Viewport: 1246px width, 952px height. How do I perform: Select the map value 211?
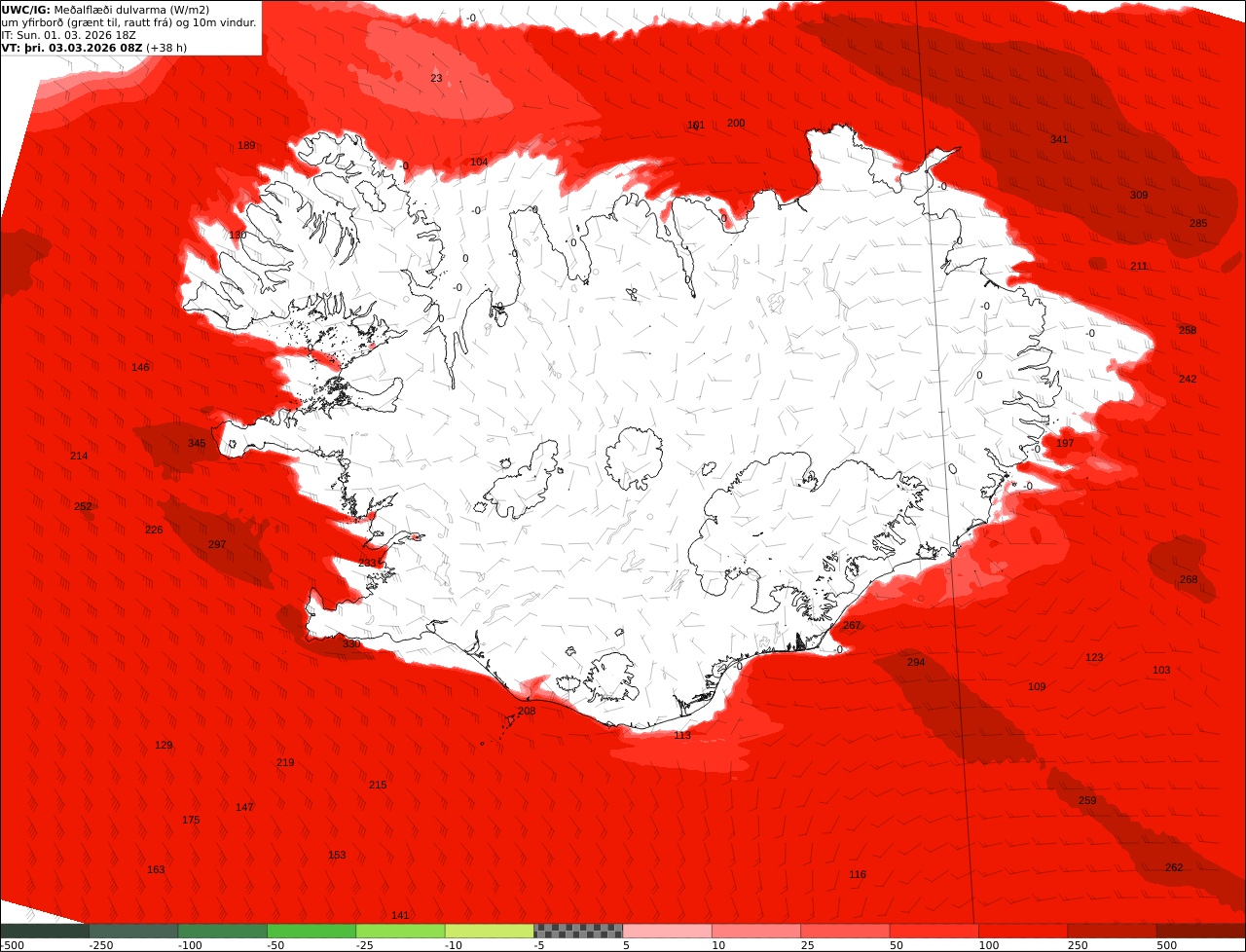(1139, 266)
